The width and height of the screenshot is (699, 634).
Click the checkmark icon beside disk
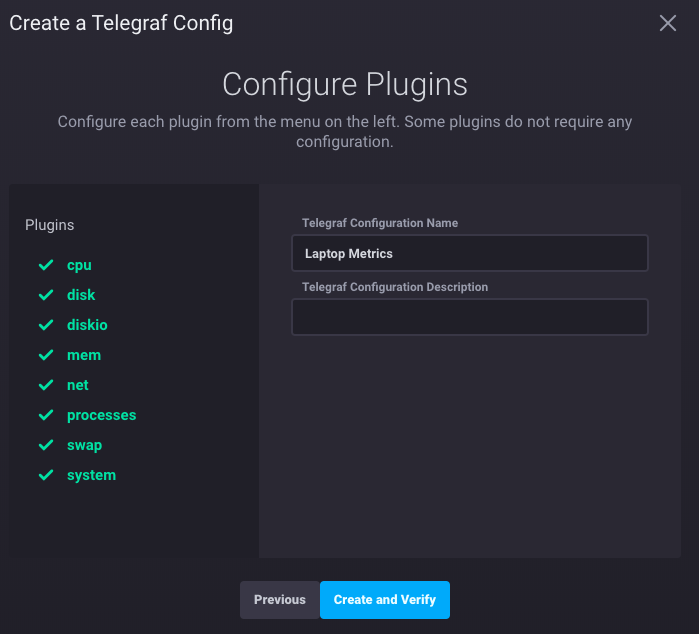pyautogui.click(x=46, y=295)
